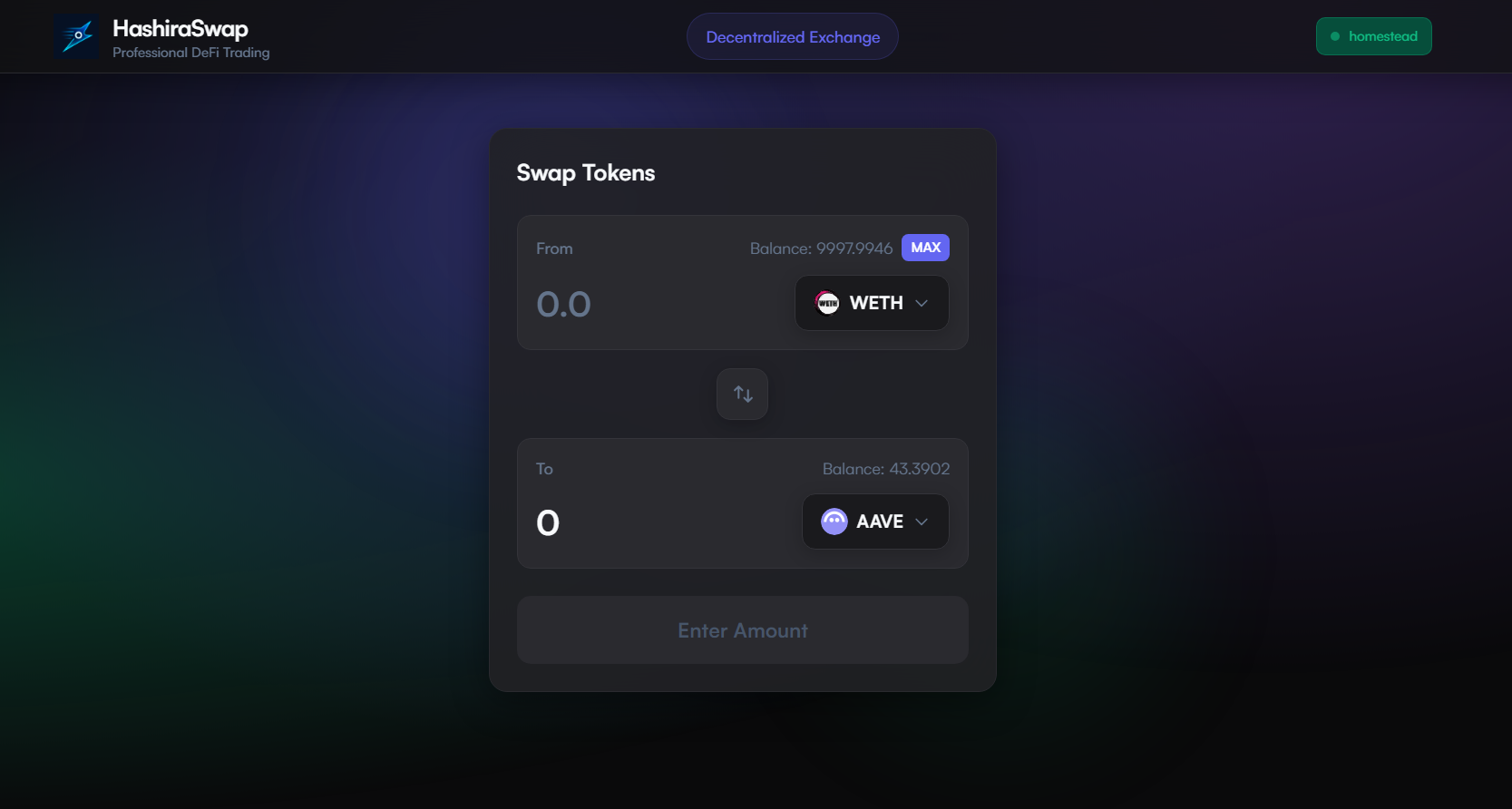Screen dimensions: 1512x809
Task: Click the green network status dot
Action: [1335, 36]
